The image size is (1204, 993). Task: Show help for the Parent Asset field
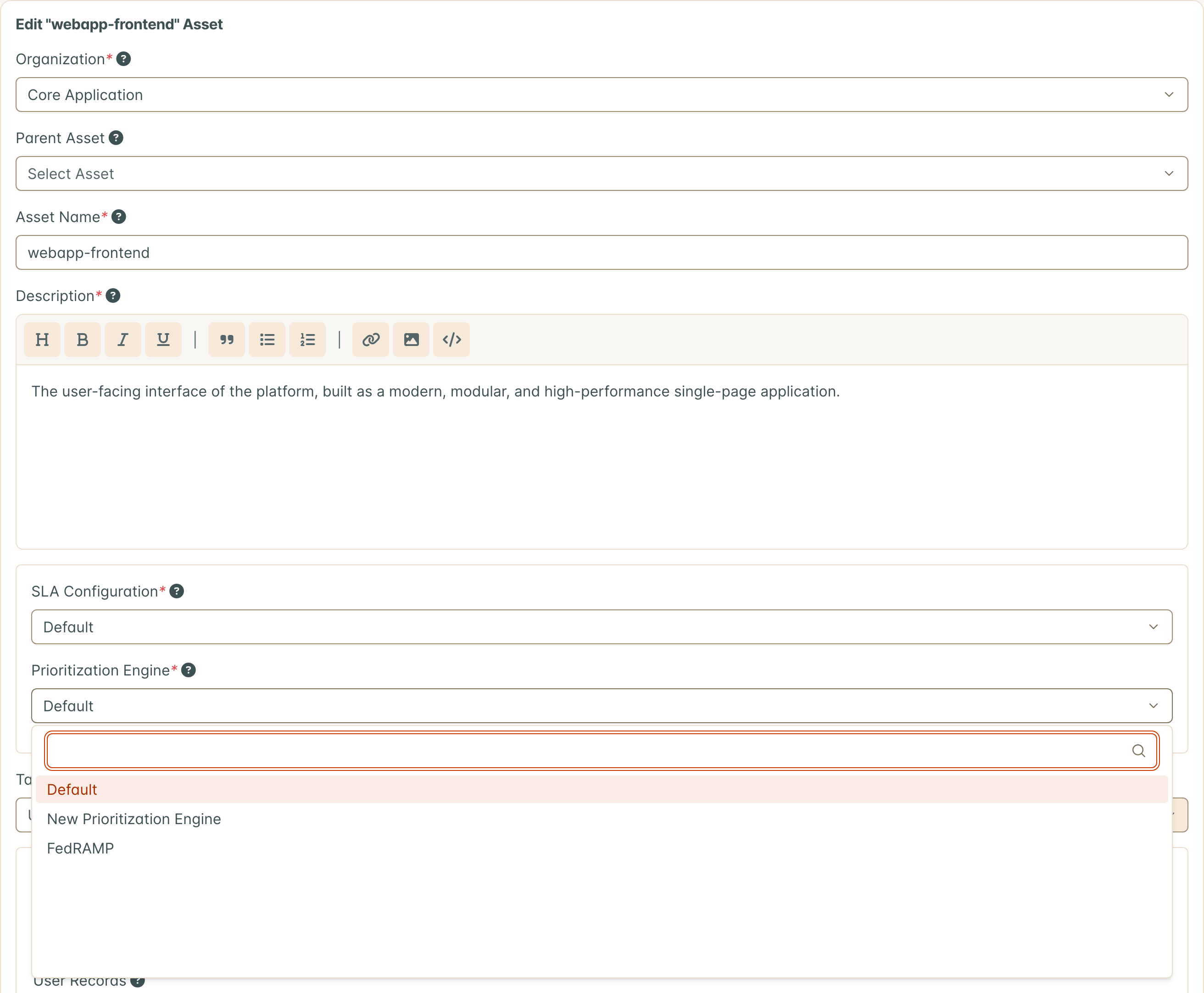[x=116, y=138]
